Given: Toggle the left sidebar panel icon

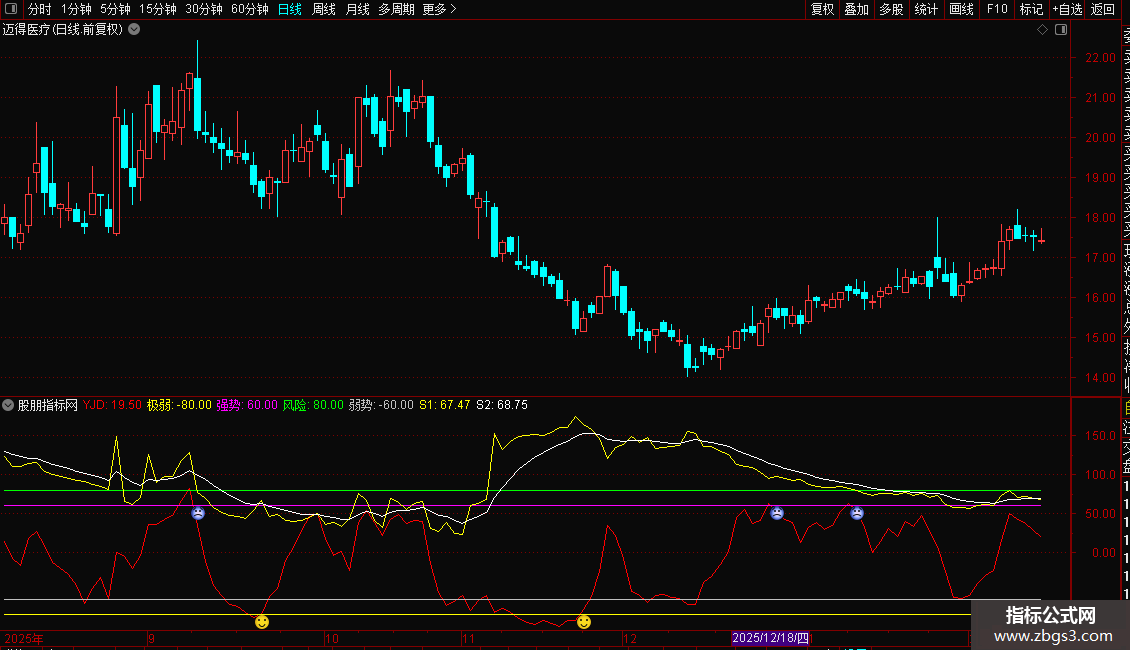Looking at the screenshot, I should tap(10, 9).
